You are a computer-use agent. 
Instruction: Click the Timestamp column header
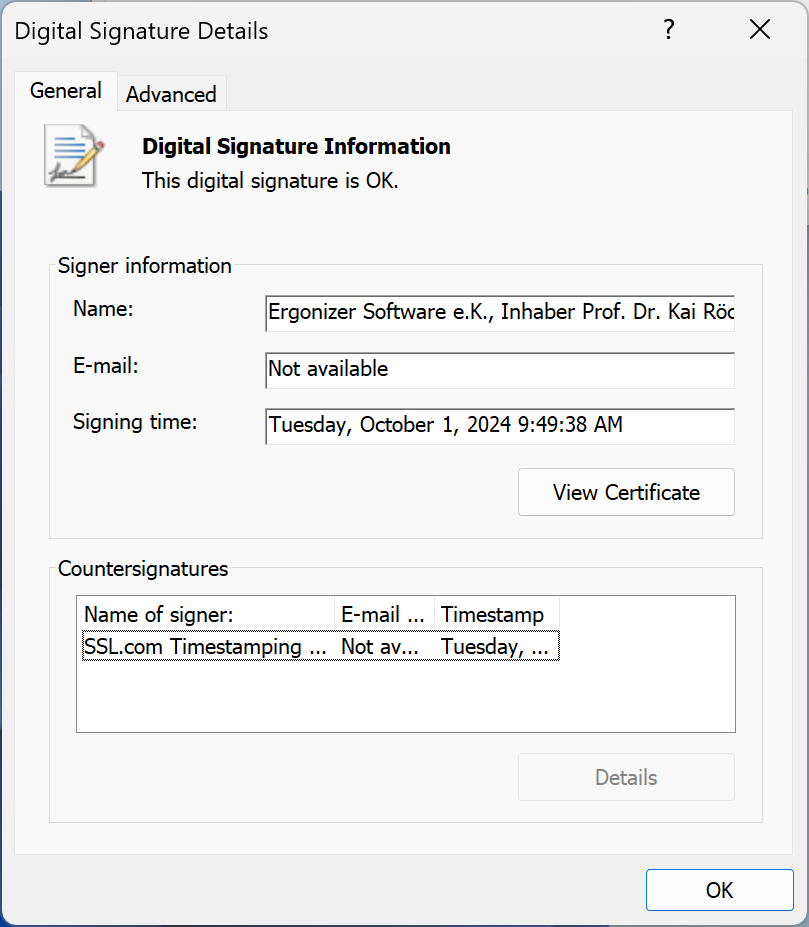[x=497, y=614]
